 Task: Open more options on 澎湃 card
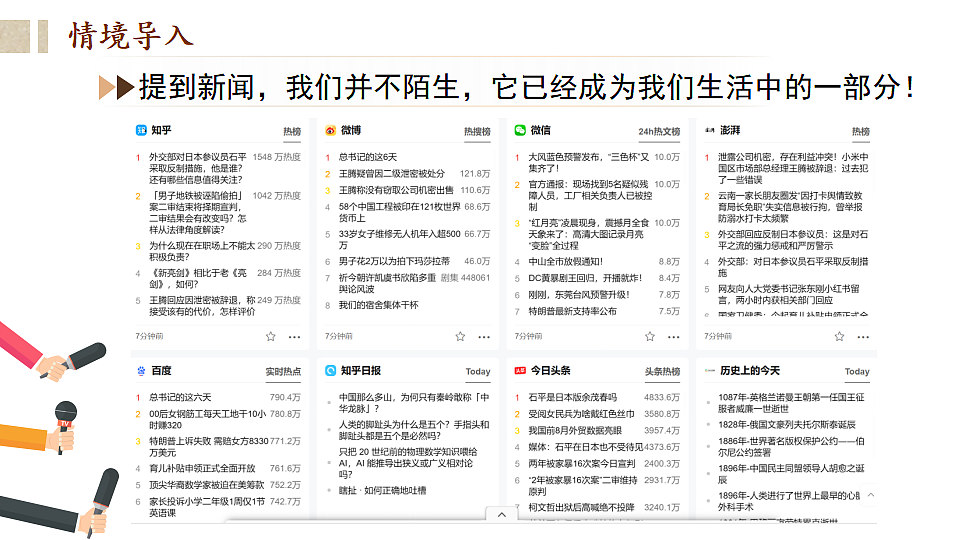863,337
